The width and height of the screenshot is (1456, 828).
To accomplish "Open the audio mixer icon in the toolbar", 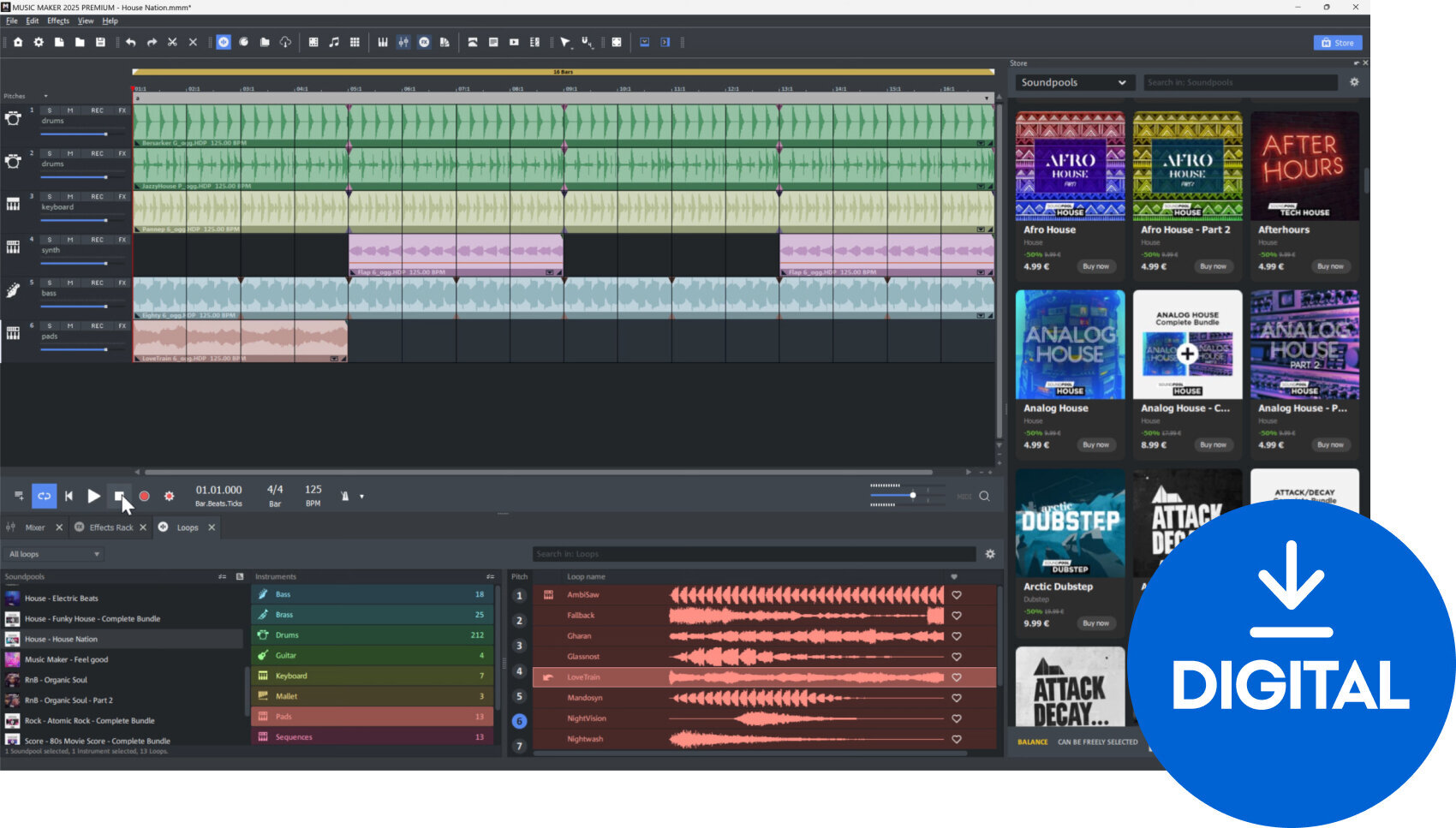I will [403, 41].
